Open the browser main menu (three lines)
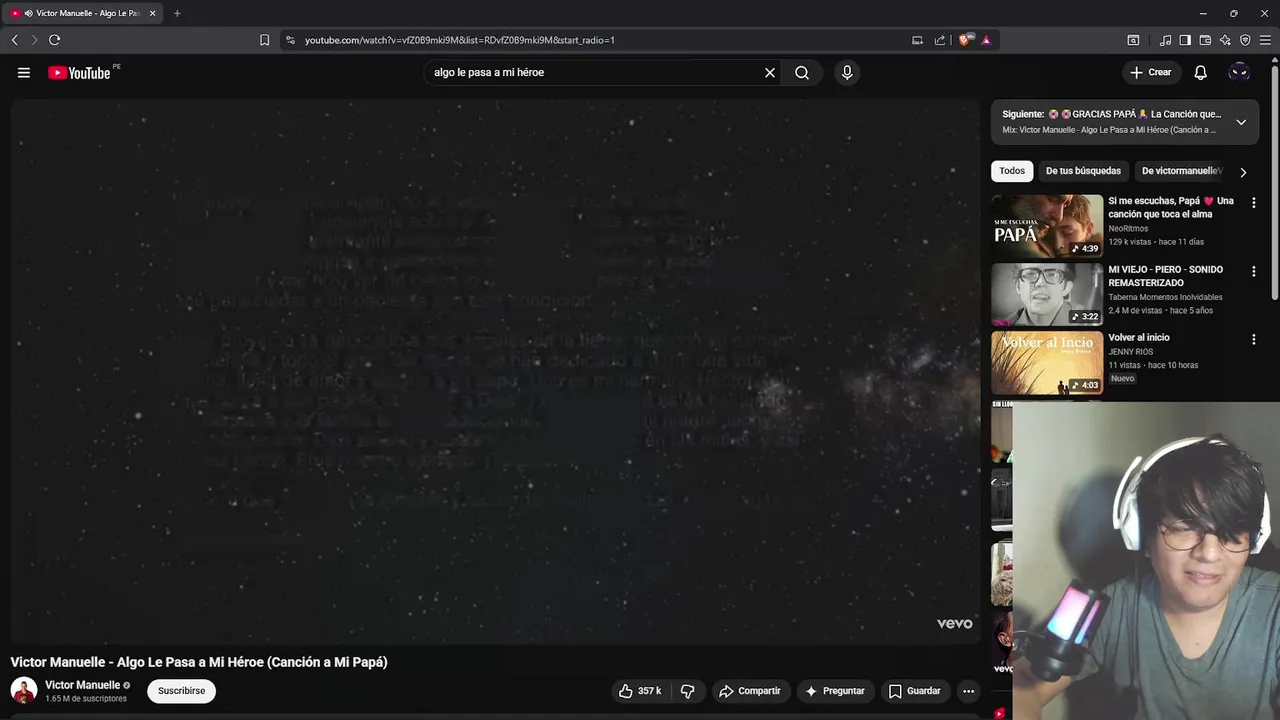Viewport: 1280px width, 720px height. point(1265,40)
